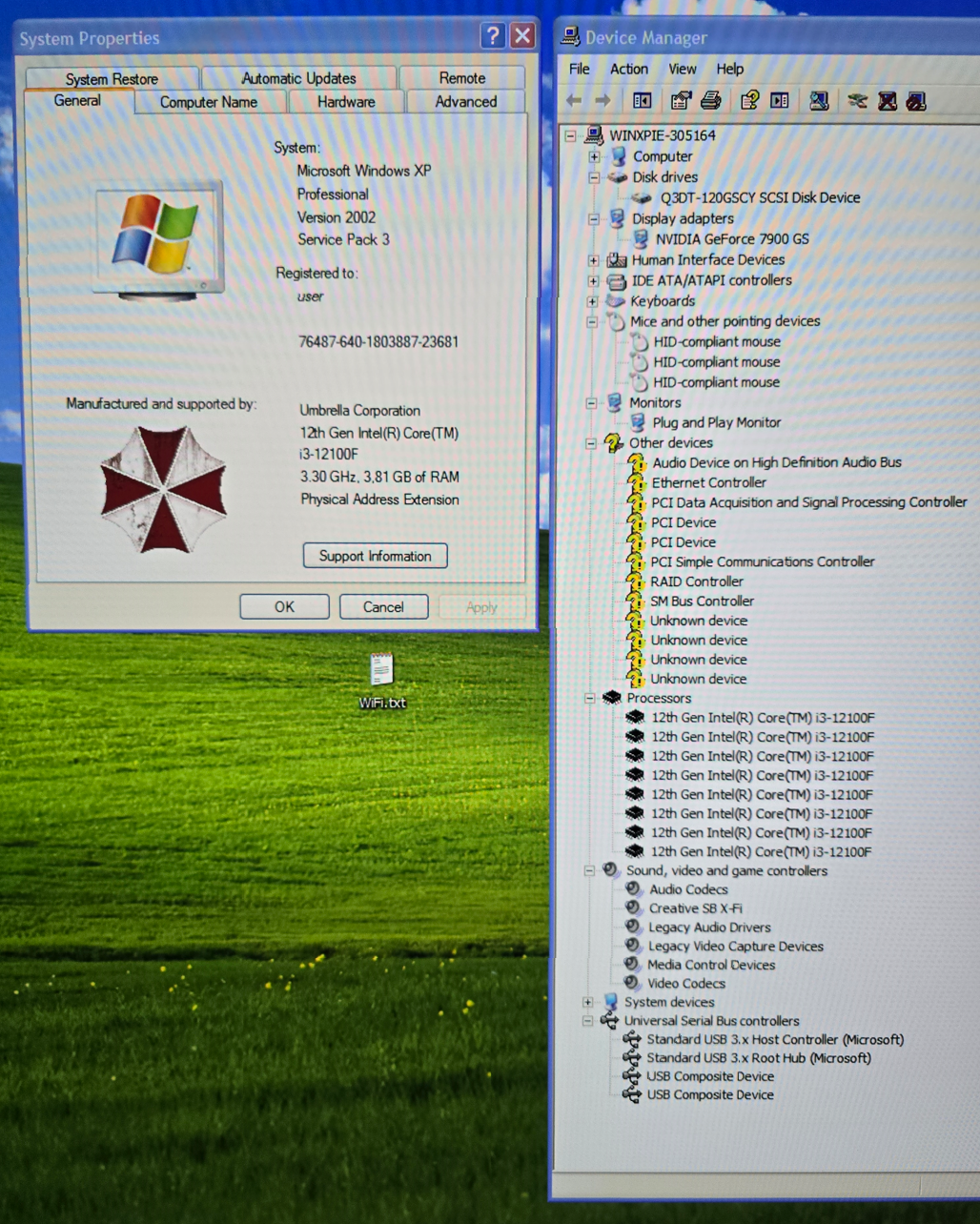Click the toolbar icon right of Help
This screenshot has width=980, height=1224.
point(780,101)
